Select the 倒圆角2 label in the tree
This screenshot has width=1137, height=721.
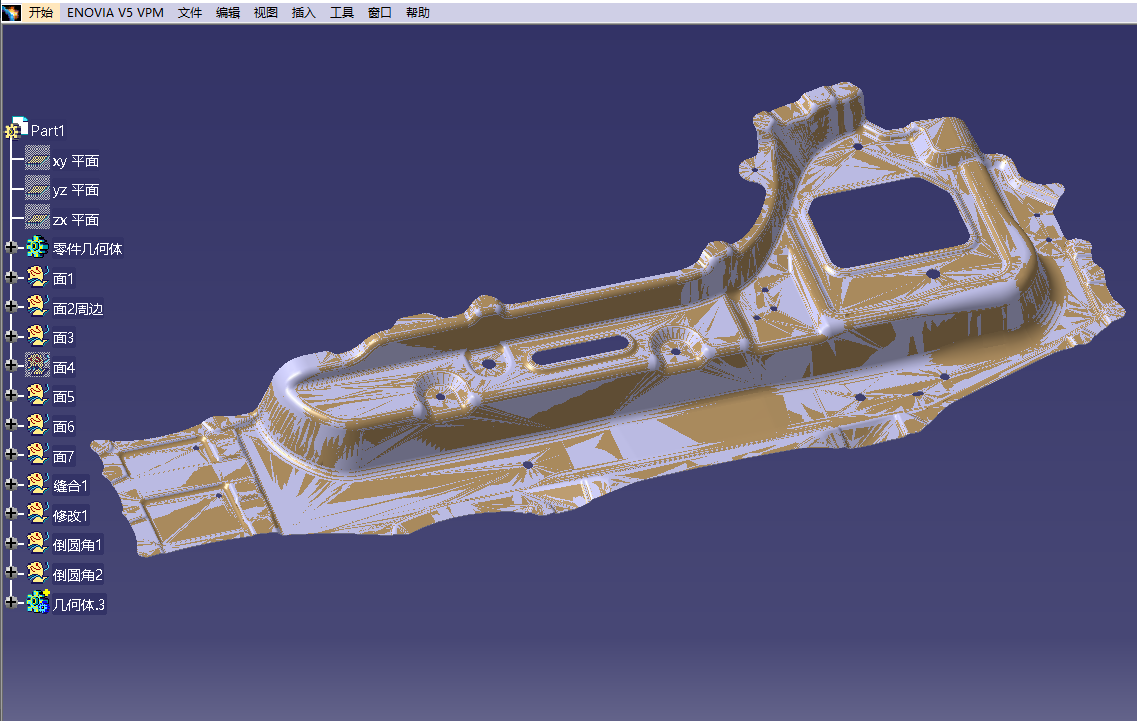78,574
